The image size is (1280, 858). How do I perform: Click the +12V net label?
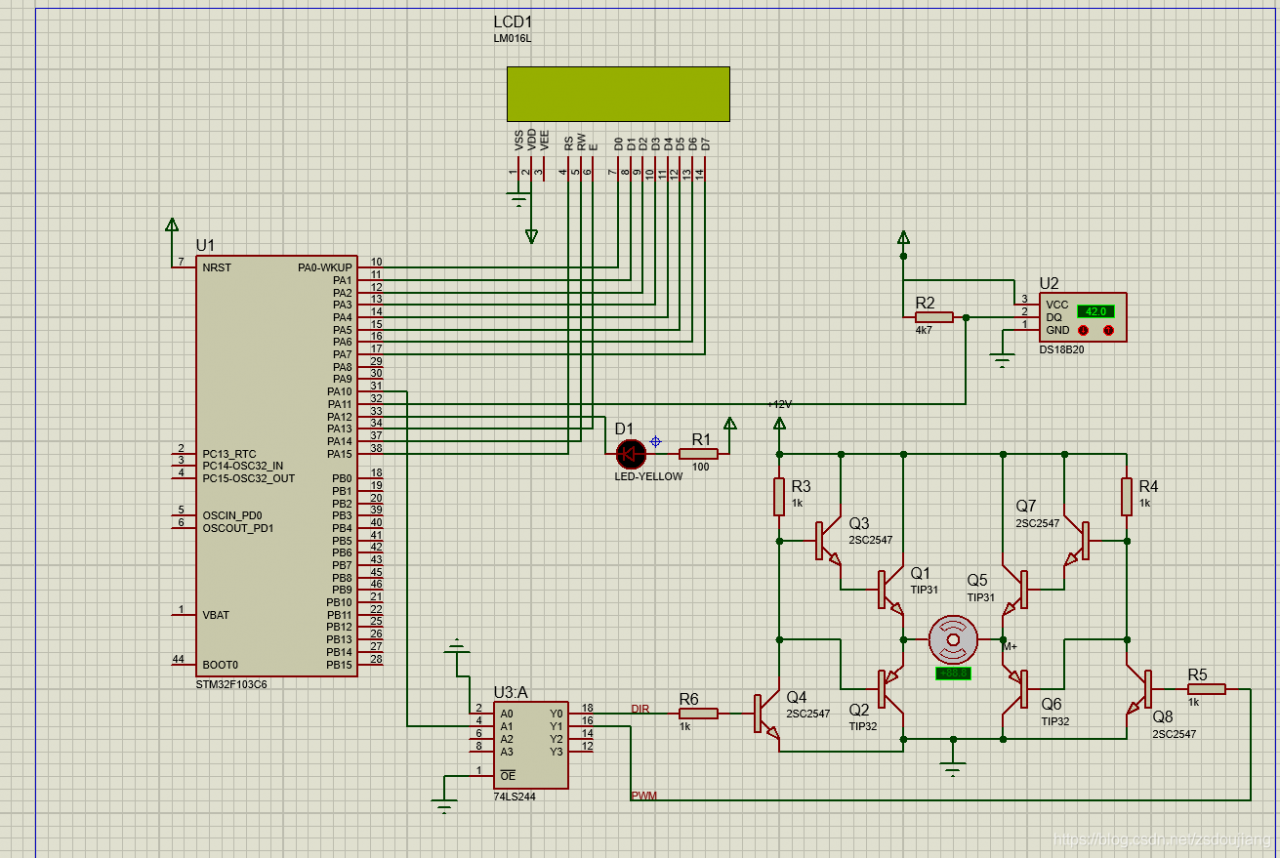pos(779,404)
